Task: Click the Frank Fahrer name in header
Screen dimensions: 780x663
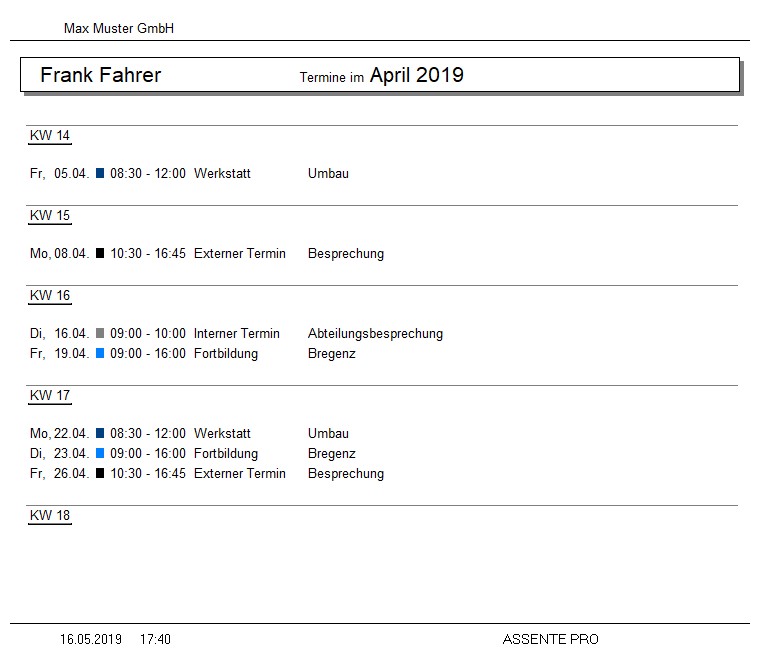Action: tap(100, 75)
